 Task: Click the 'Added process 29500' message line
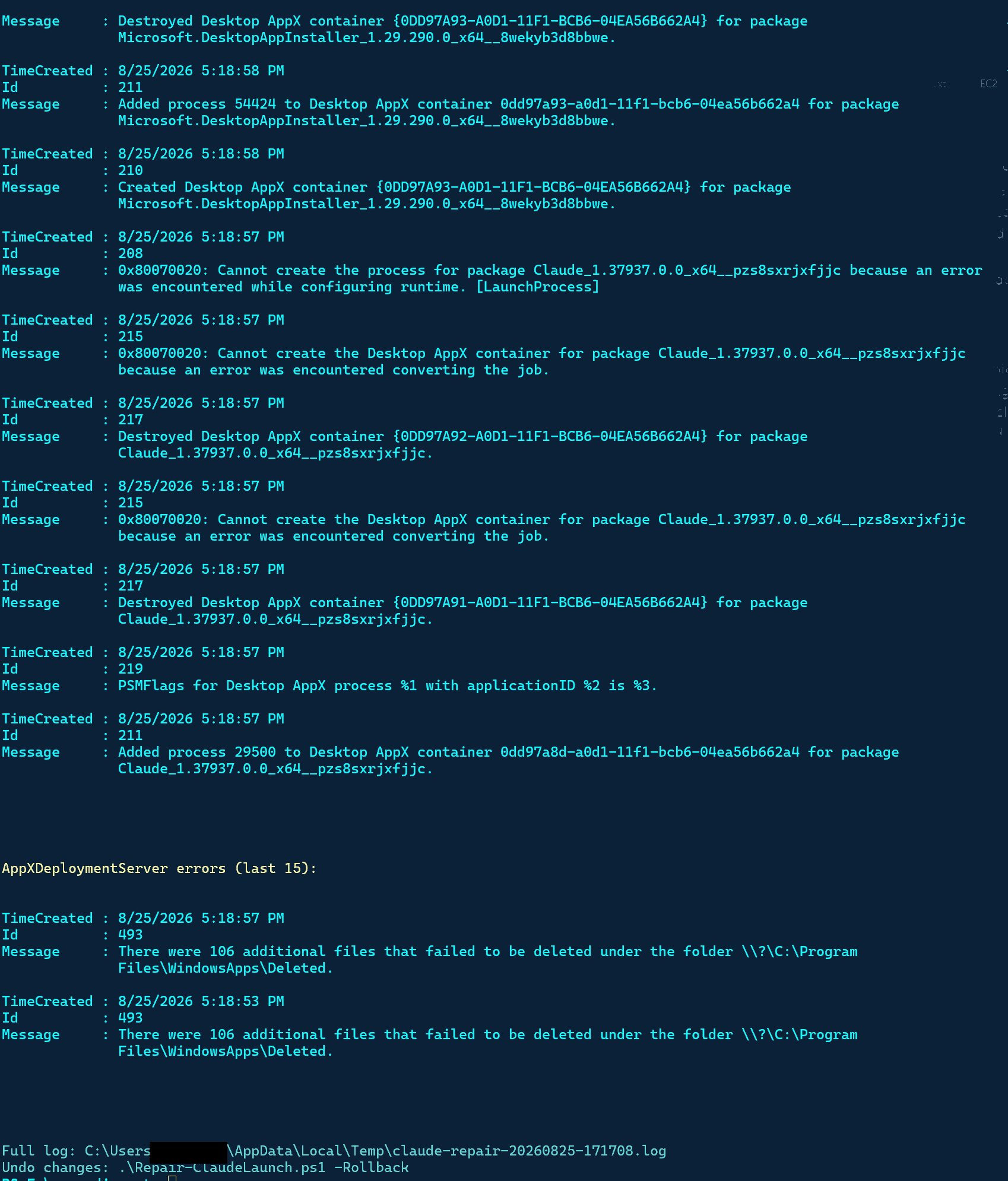pyautogui.click(x=509, y=752)
